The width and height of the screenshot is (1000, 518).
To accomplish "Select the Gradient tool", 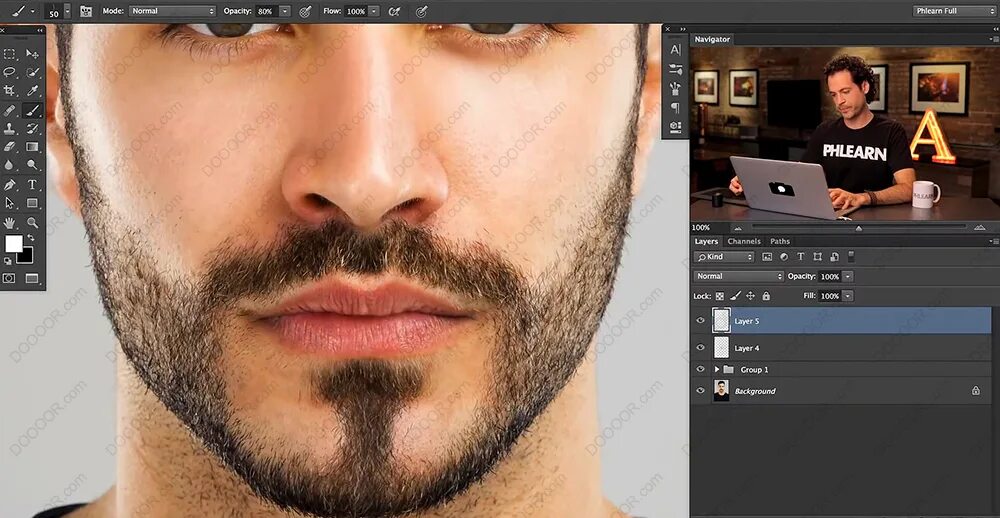I will (x=32, y=147).
